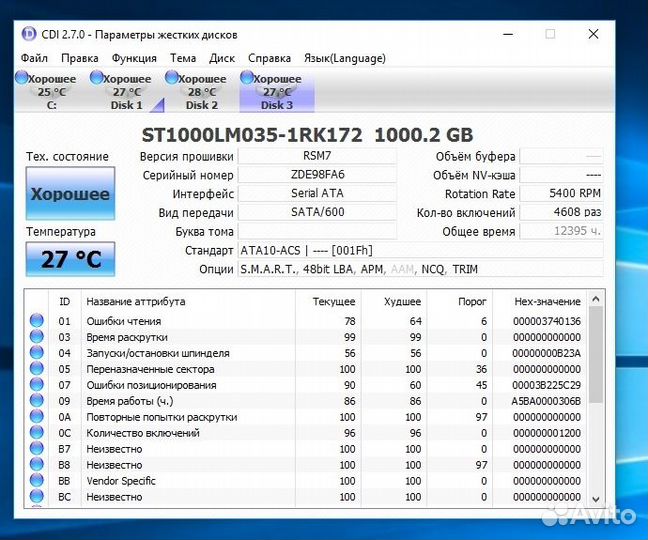Click status orb of row 07 Ошибки позиционирования
Viewport: 648px width, 540px height.
click(x=36, y=385)
